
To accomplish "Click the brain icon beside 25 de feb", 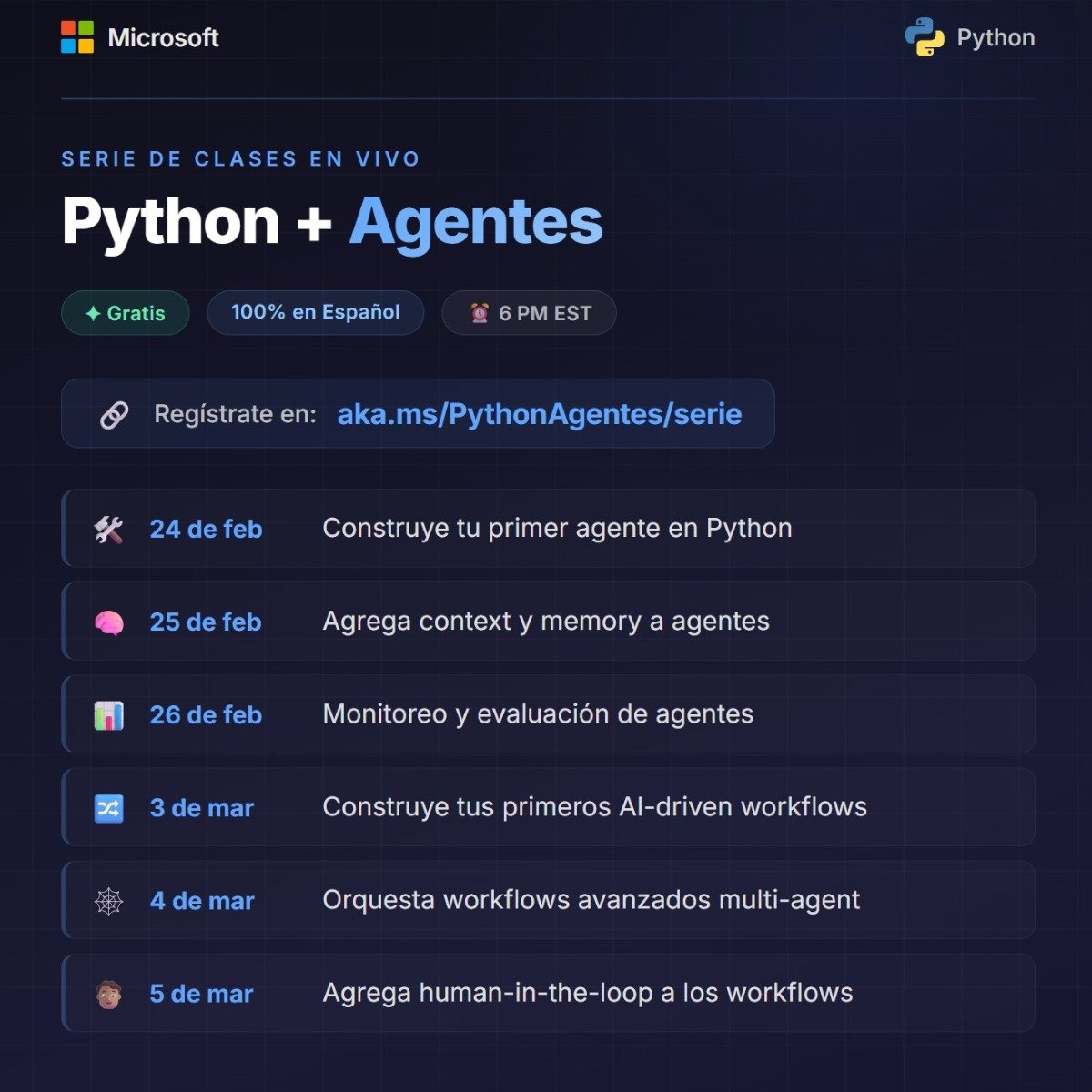I will pos(109,622).
